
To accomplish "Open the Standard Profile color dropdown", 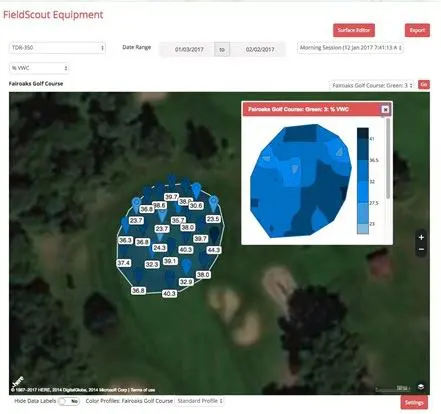I will [x=199, y=401].
